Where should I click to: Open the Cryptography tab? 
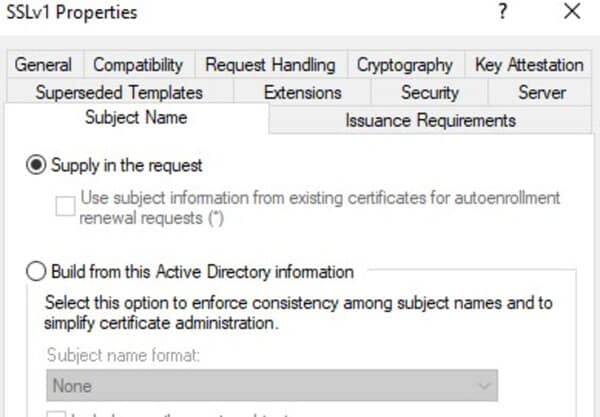pyautogui.click(x=405, y=65)
